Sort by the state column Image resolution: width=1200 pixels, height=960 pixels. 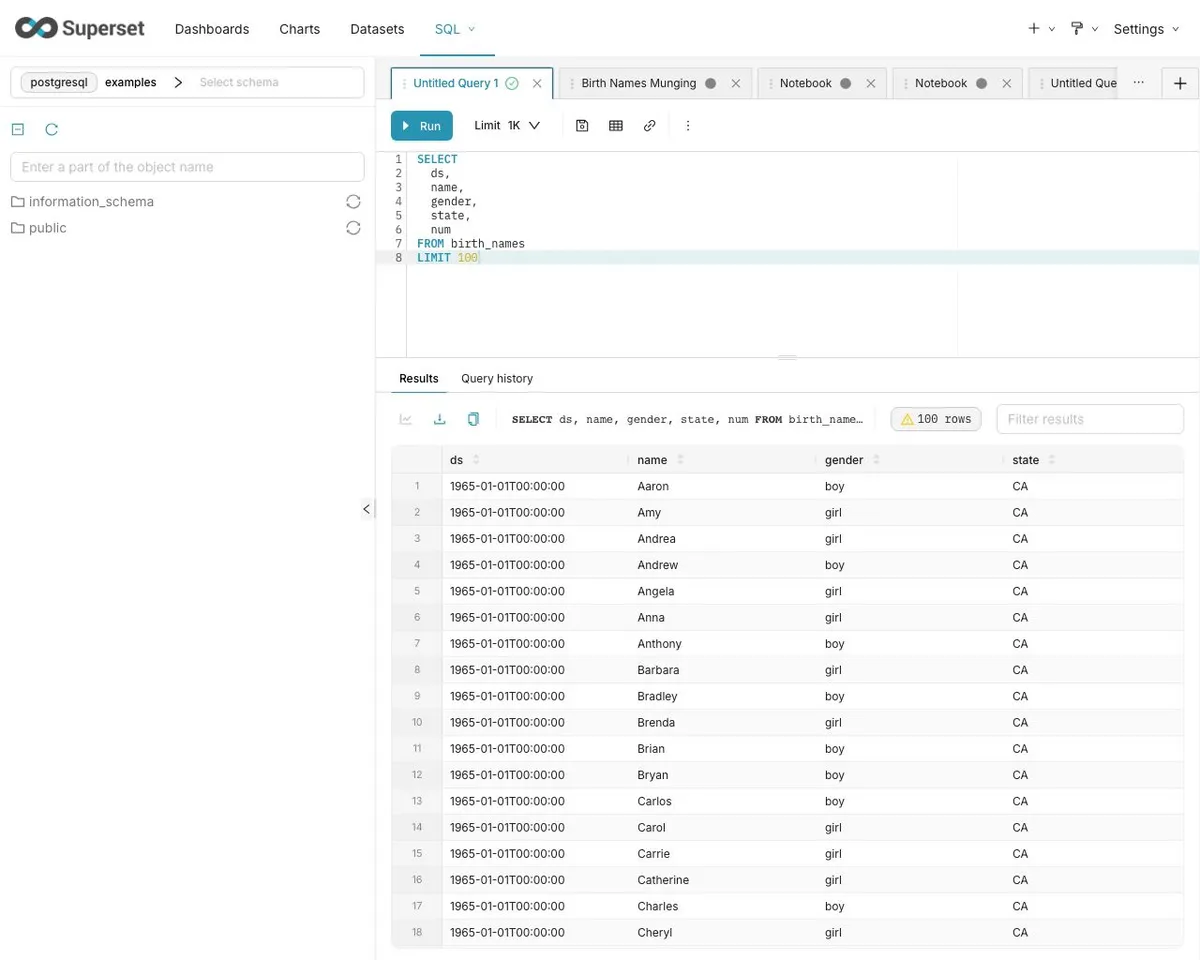coord(1052,460)
